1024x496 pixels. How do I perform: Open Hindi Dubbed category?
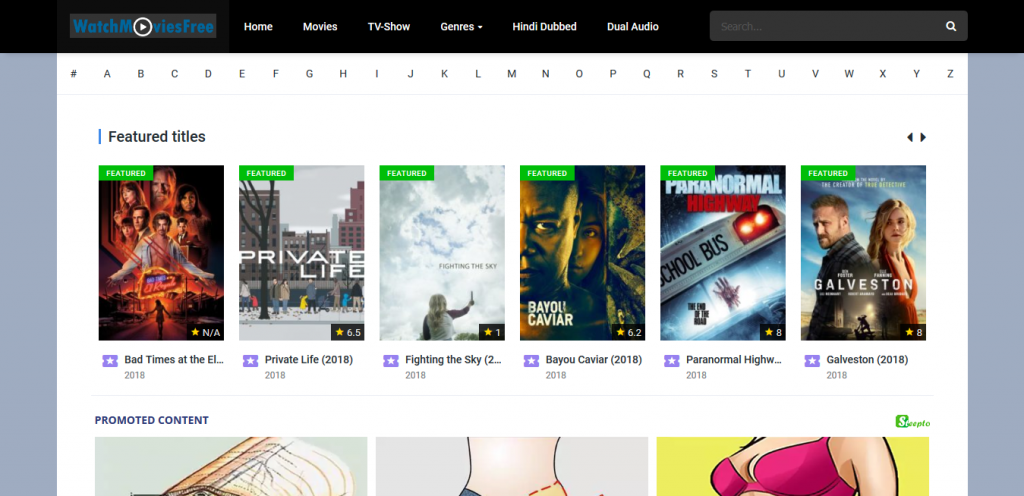point(544,27)
